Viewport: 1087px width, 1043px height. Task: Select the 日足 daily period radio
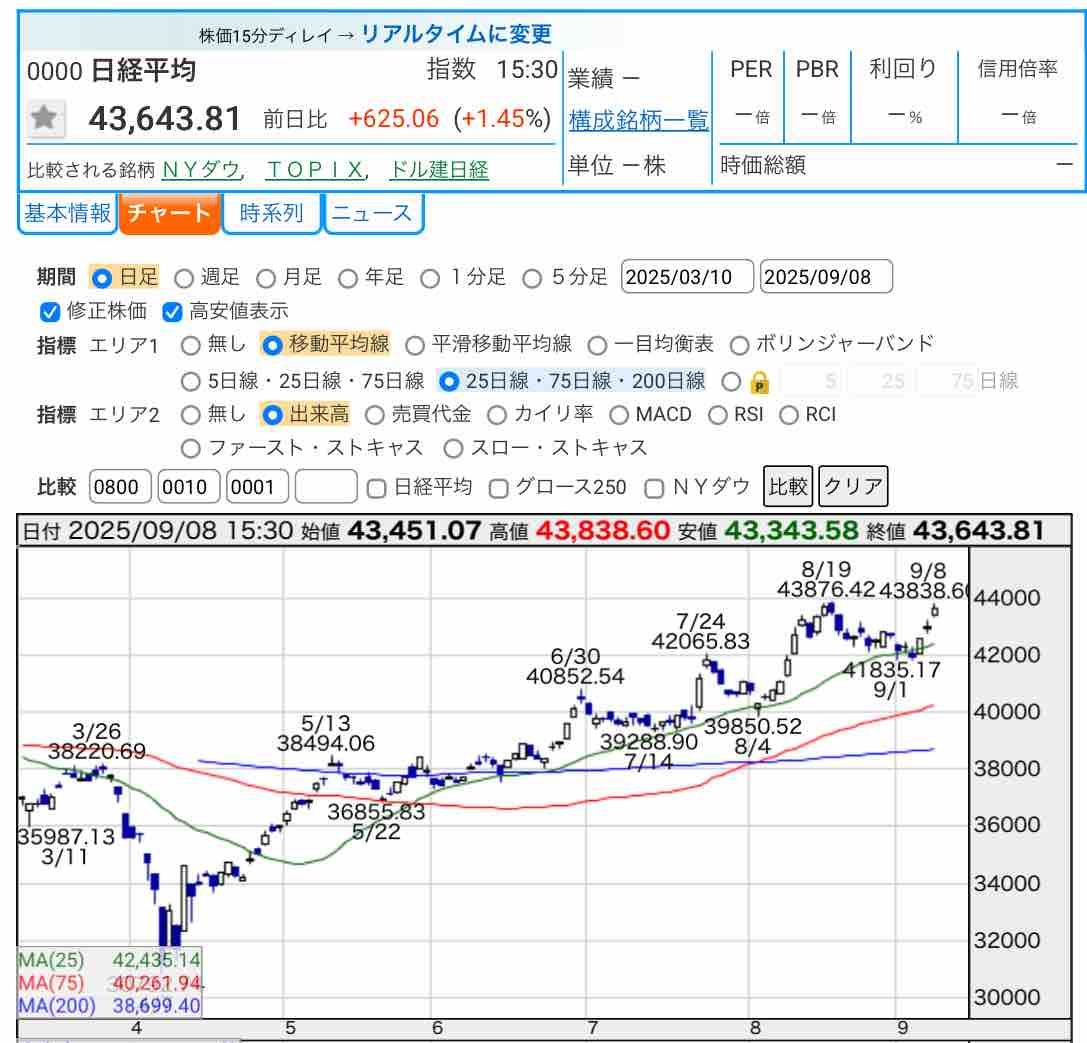coord(102,278)
